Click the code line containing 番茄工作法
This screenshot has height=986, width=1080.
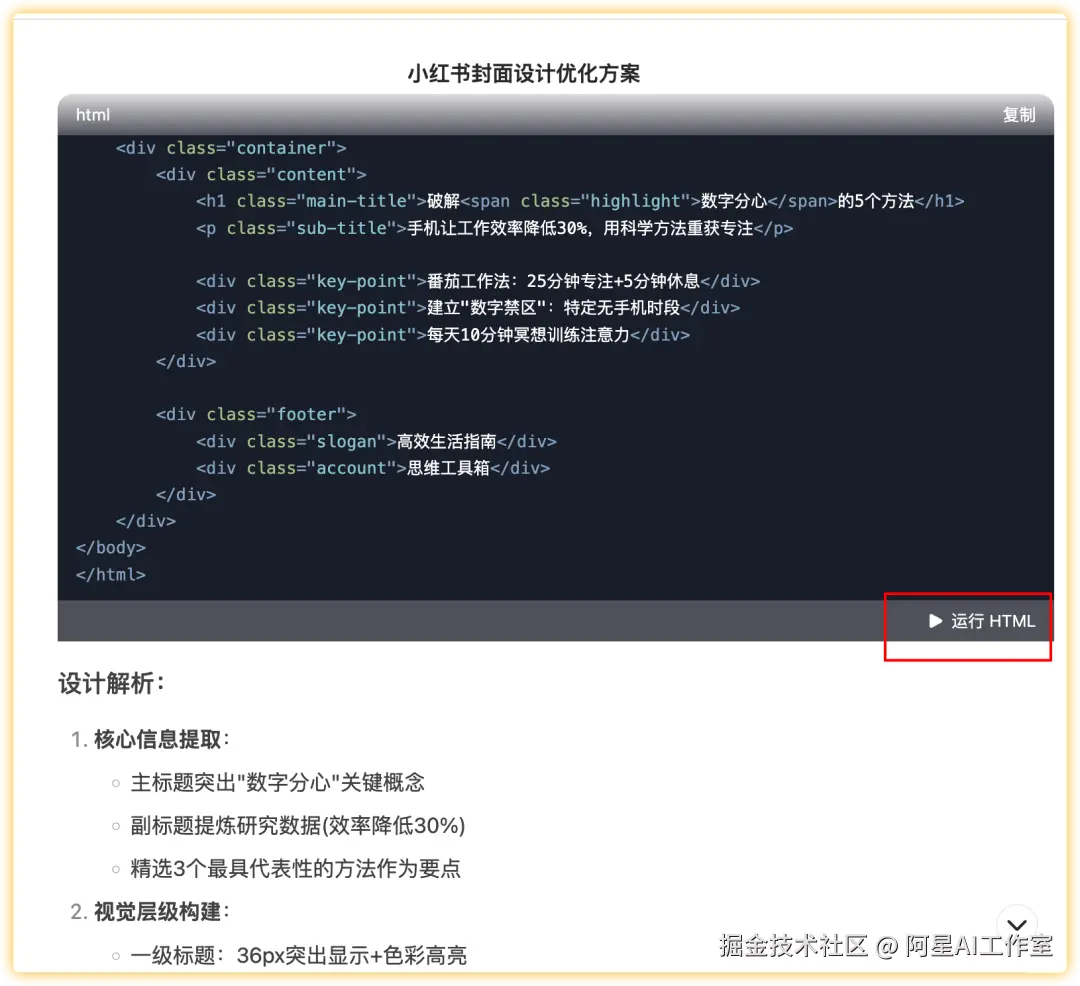tap(478, 281)
